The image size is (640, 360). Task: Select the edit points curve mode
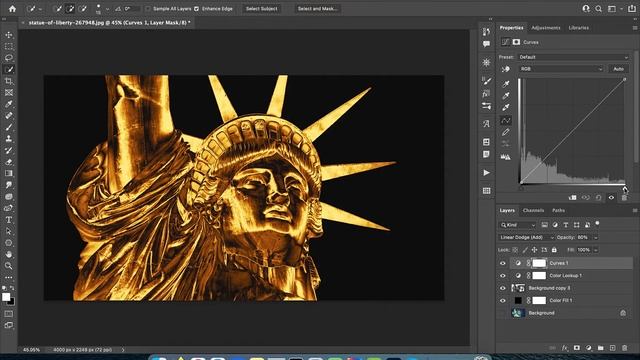pos(506,120)
